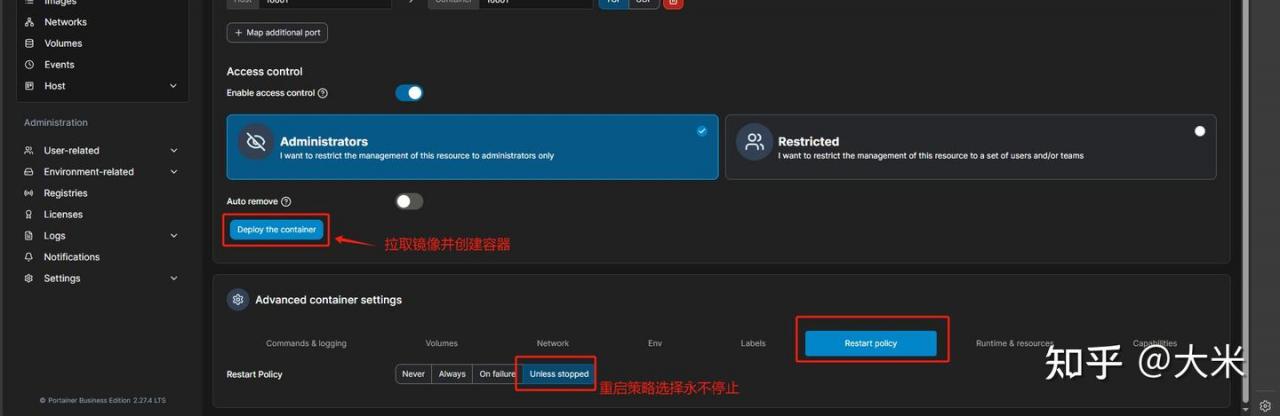Screen dimensions: 1280x416
Task: Select the Restricted access option card
Action: (x=970, y=147)
